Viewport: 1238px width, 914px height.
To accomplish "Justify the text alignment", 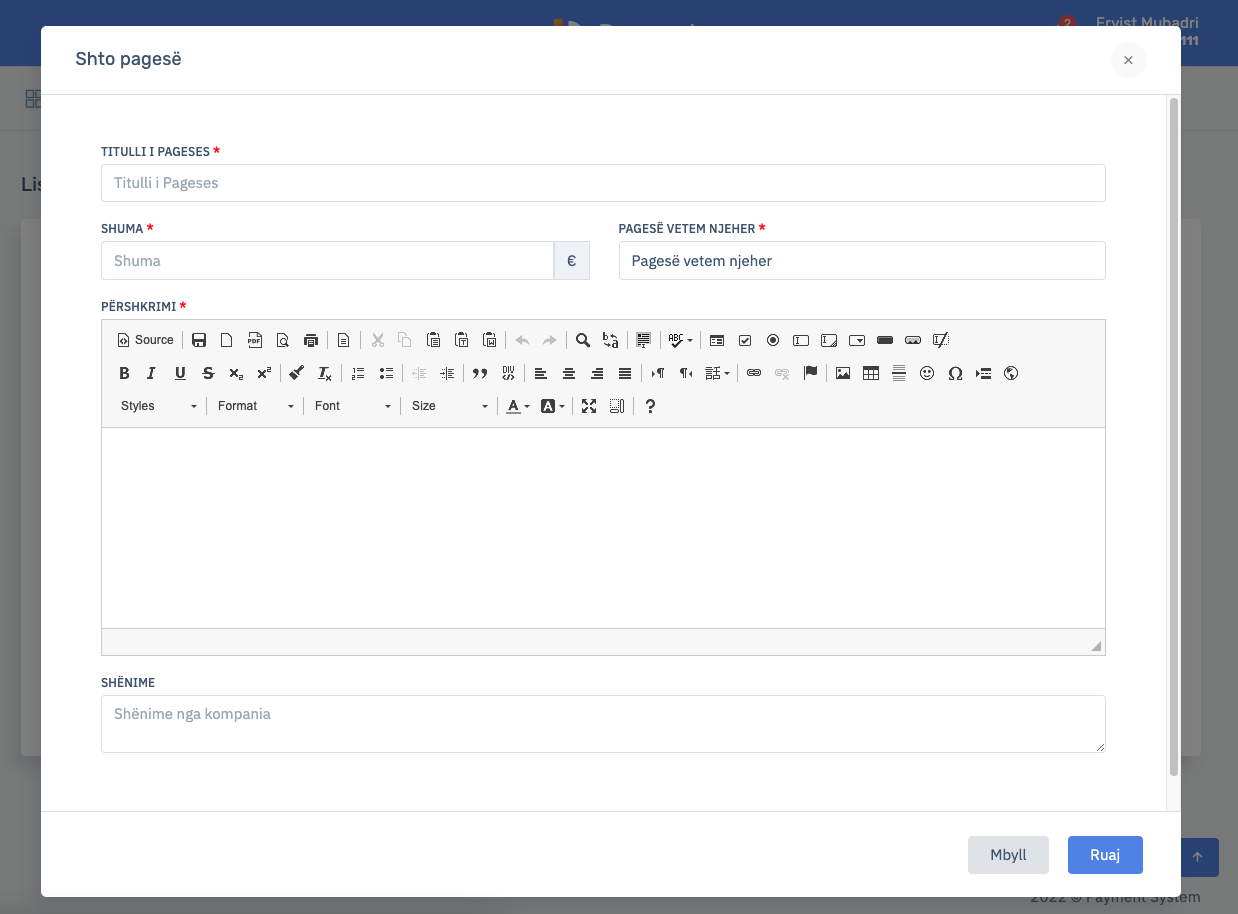I will click(x=625, y=373).
